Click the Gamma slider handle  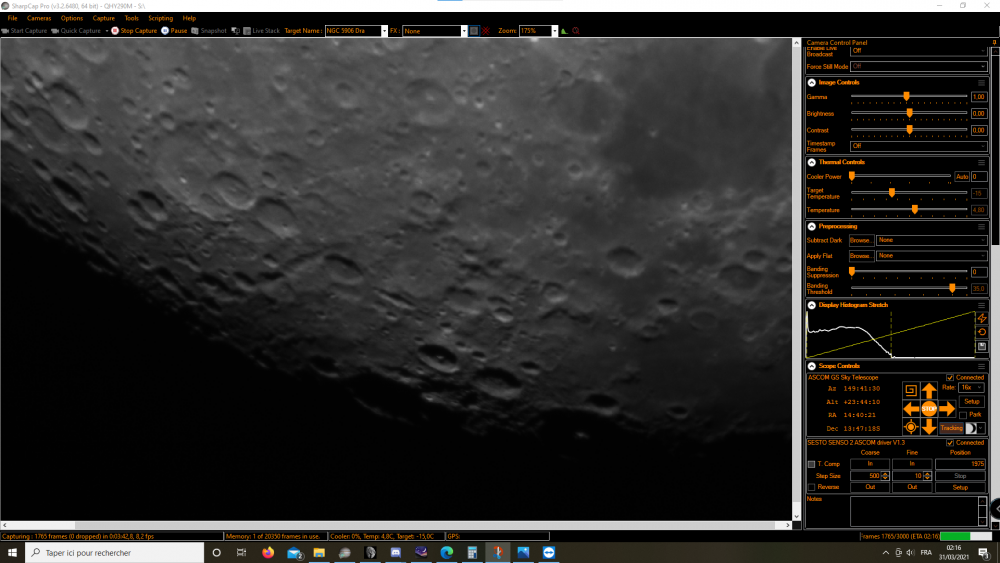pos(906,97)
